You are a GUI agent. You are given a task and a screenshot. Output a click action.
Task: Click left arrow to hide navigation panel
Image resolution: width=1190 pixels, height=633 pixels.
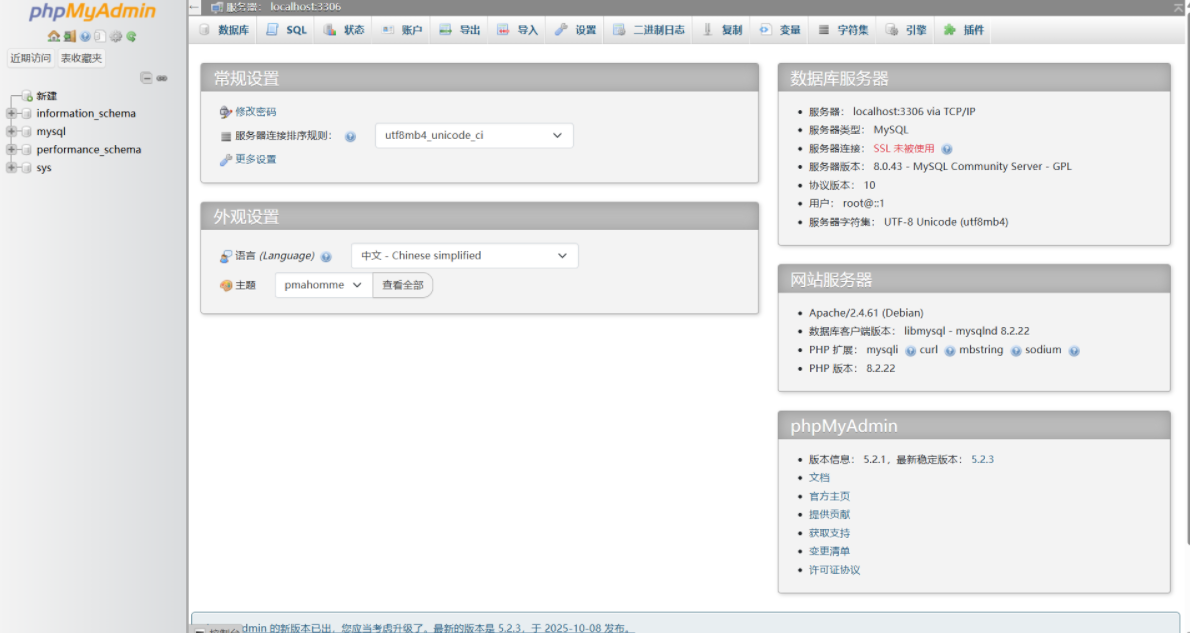click(x=194, y=7)
